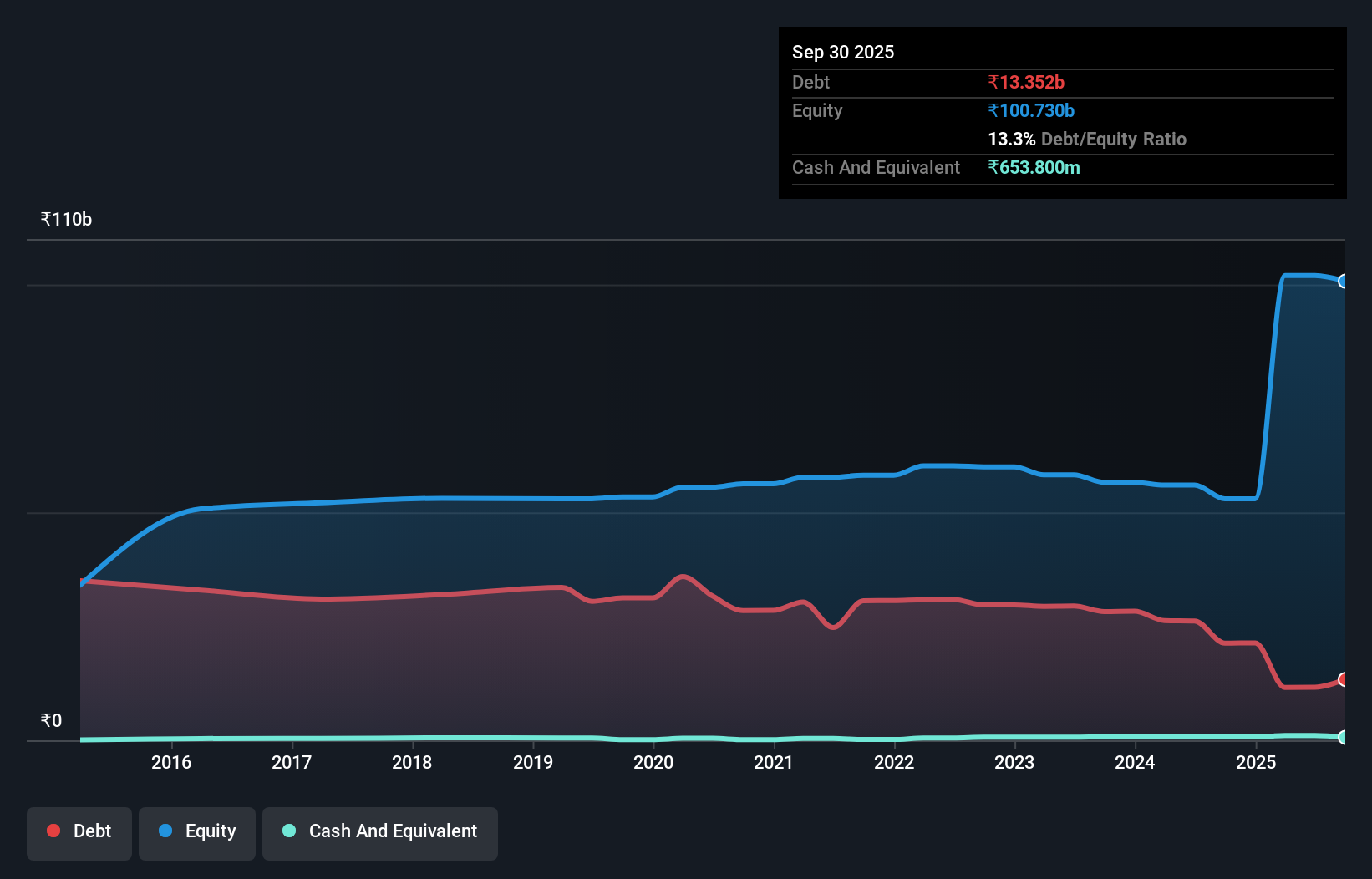Click the Debt endpoint marker on the chart
The height and width of the screenshot is (879, 1372).
(1343, 679)
